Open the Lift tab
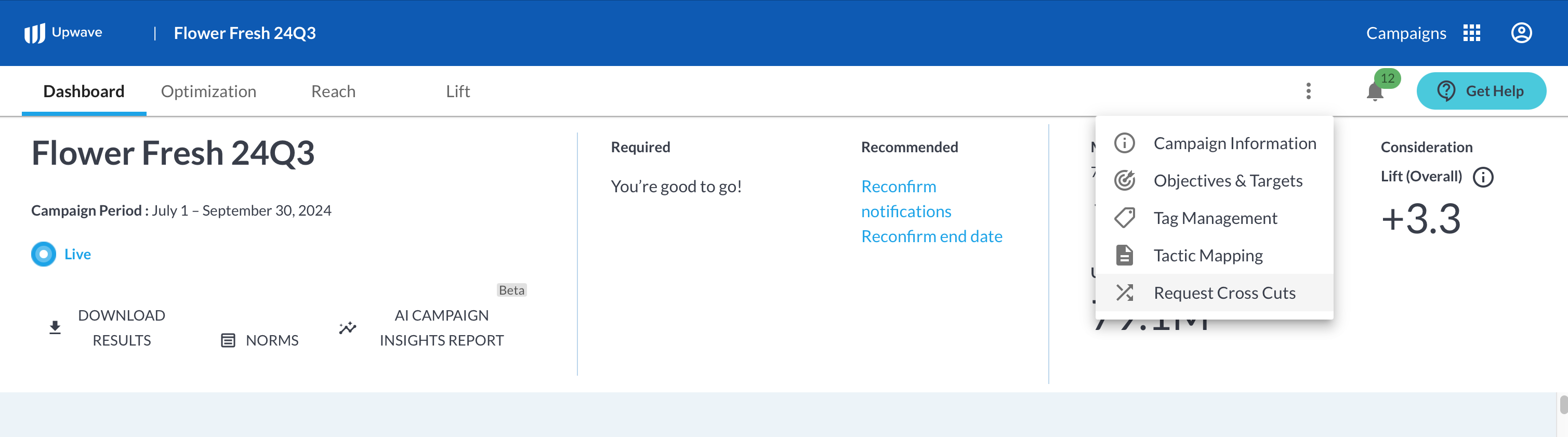Image resolution: width=1568 pixels, height=437 pixels. click(458, 91)
